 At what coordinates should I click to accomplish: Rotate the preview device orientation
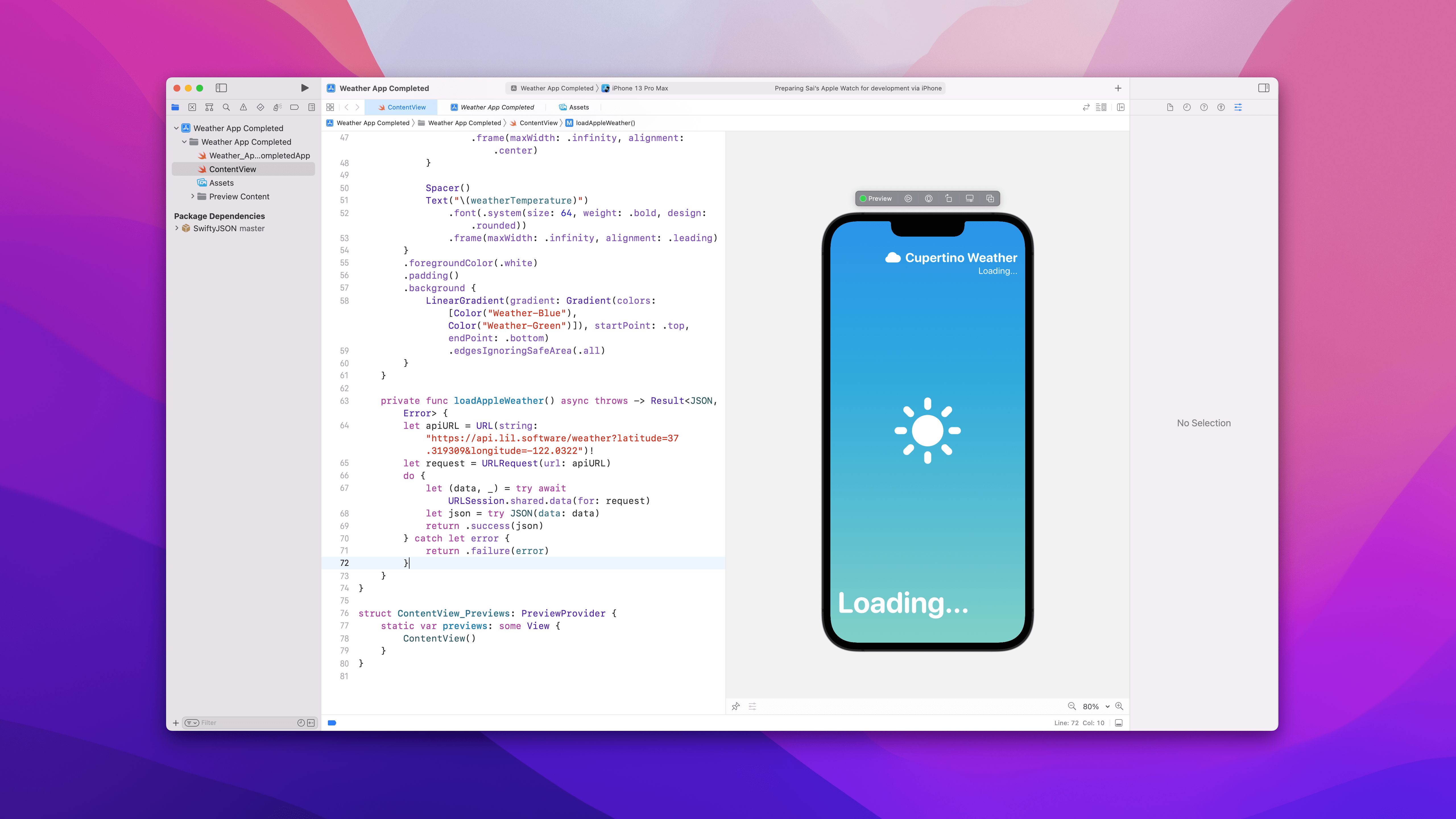949,198
